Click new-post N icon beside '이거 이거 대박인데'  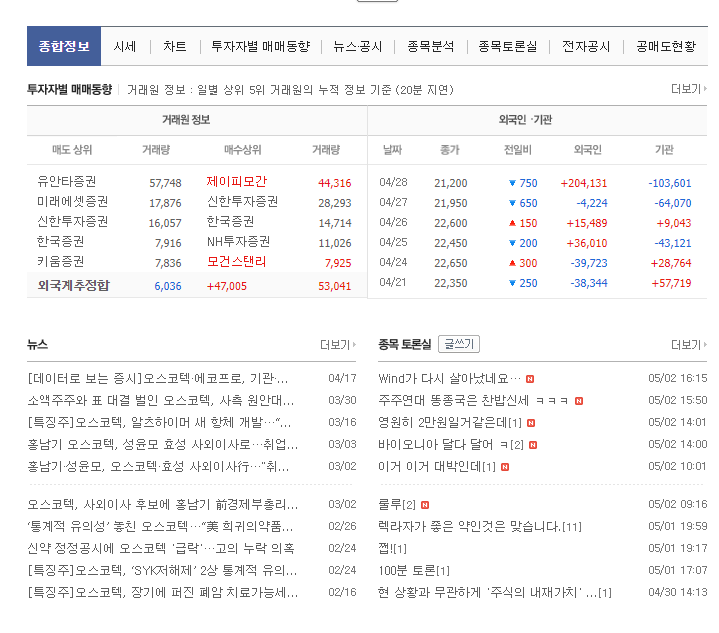click(505, 467)
